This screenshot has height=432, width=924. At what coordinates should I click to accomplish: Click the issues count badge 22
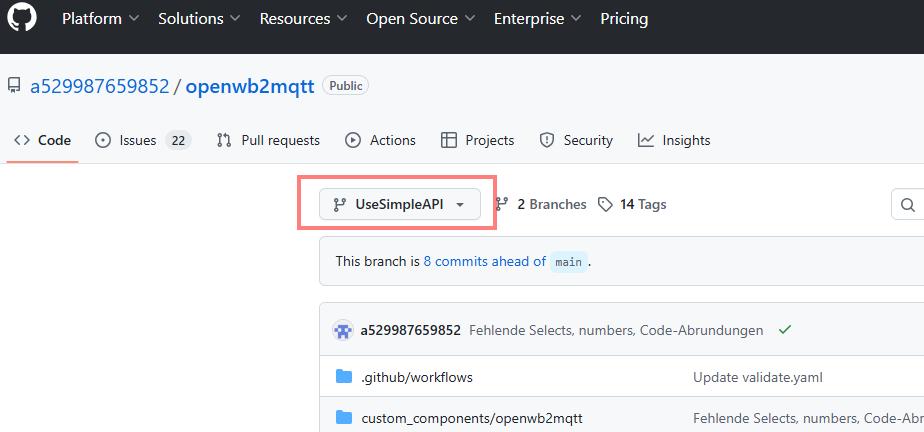(x=179, y=140)
